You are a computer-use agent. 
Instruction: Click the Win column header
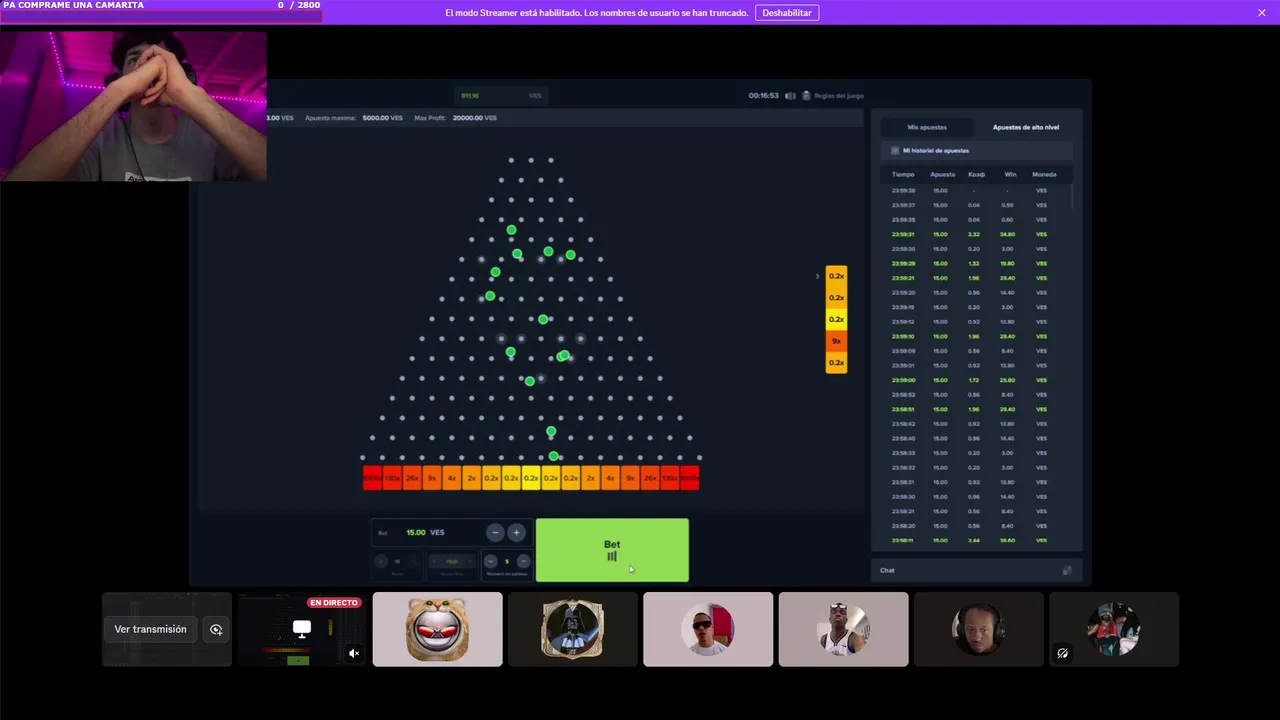1010,174
